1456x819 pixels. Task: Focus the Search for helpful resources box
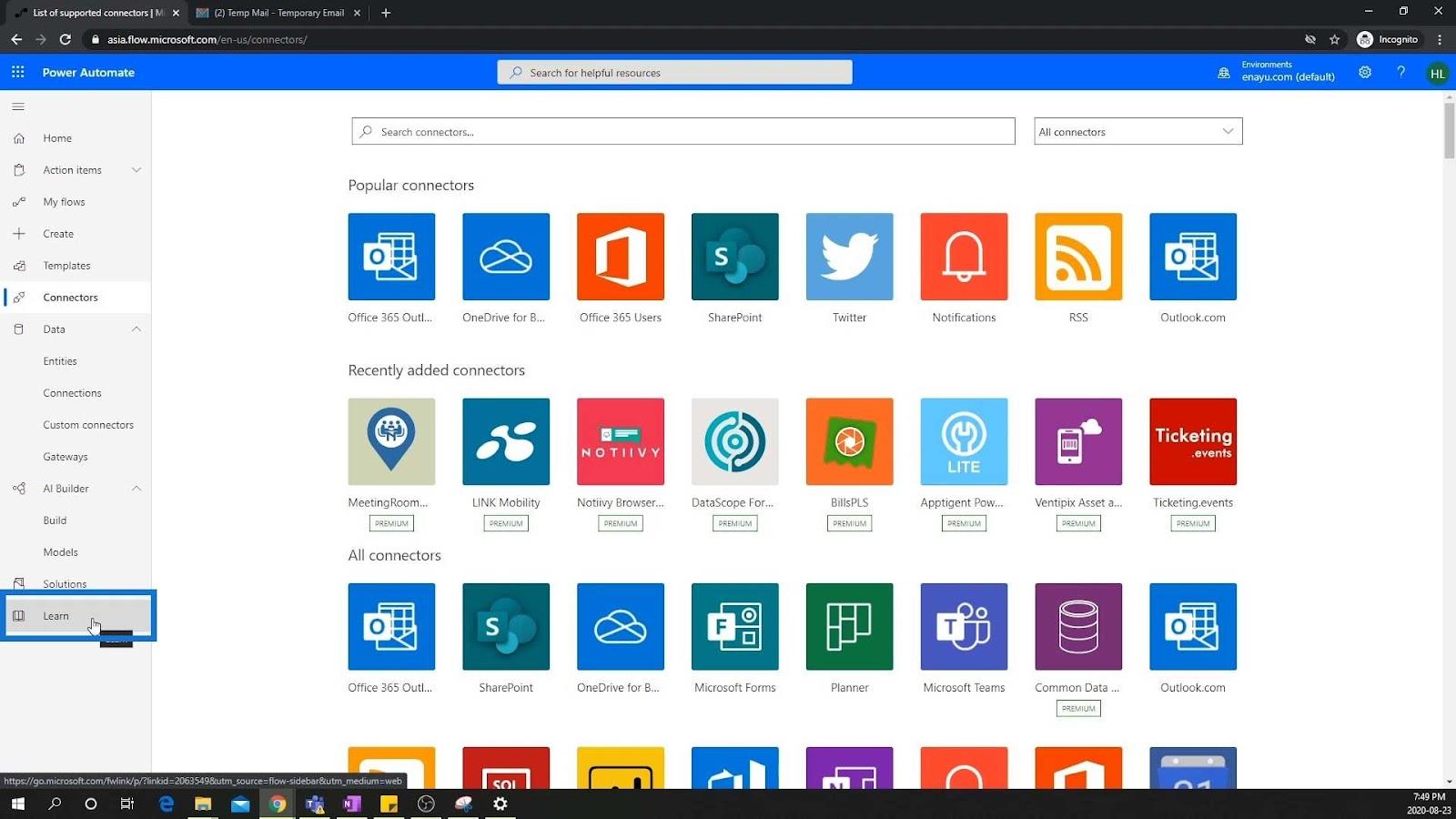[x=674, y=72]
